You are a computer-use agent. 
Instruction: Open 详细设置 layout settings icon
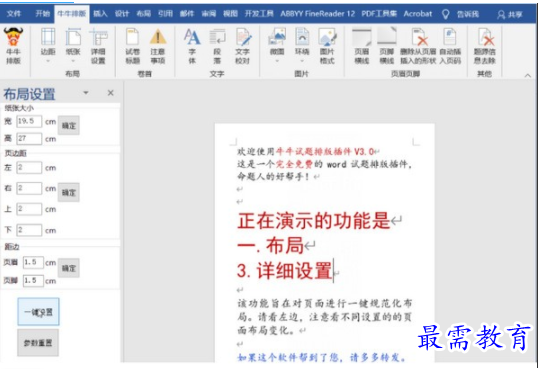(x=98, y=37)
